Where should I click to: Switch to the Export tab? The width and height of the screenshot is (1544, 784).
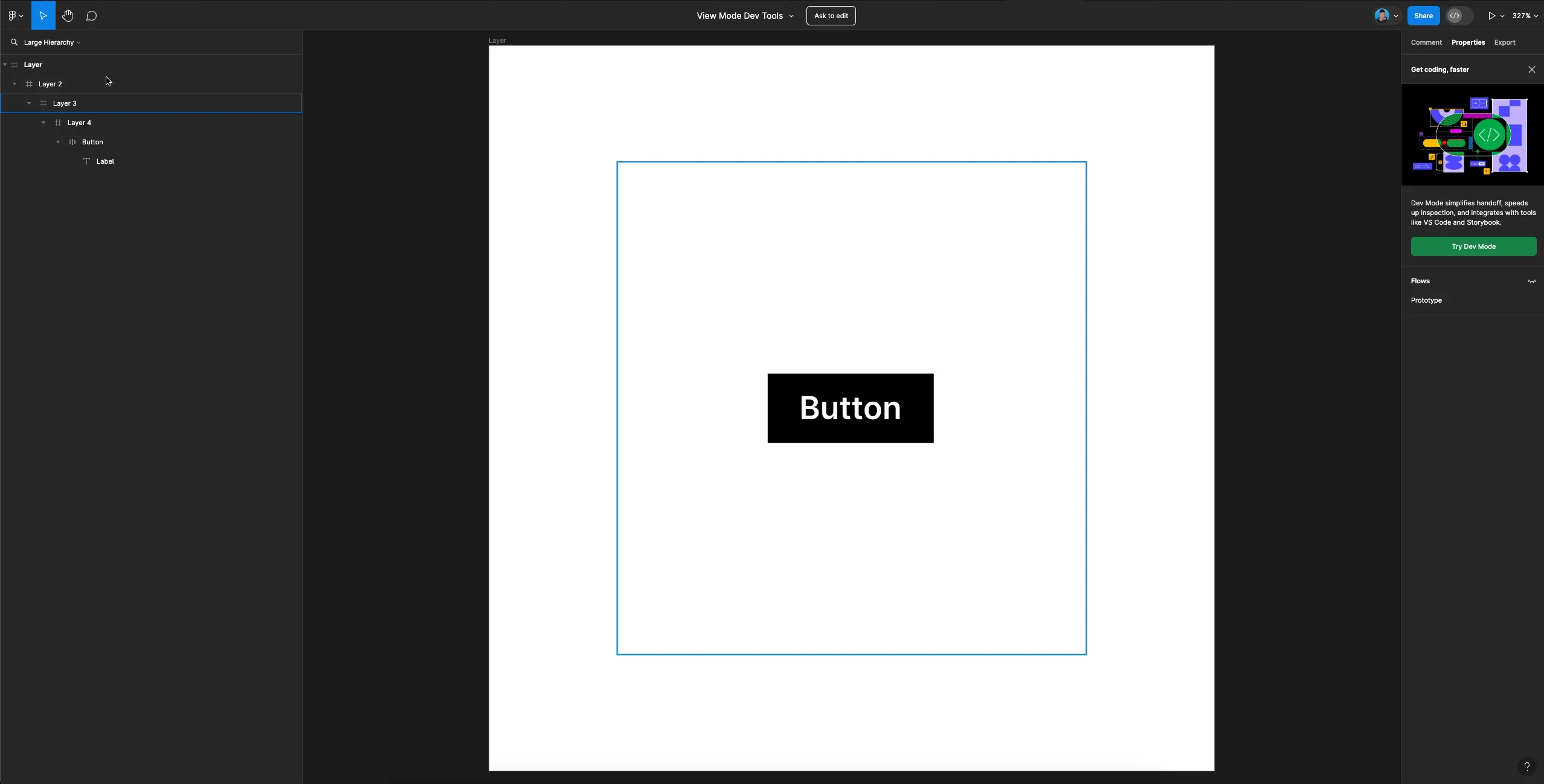click(1504, 42)
